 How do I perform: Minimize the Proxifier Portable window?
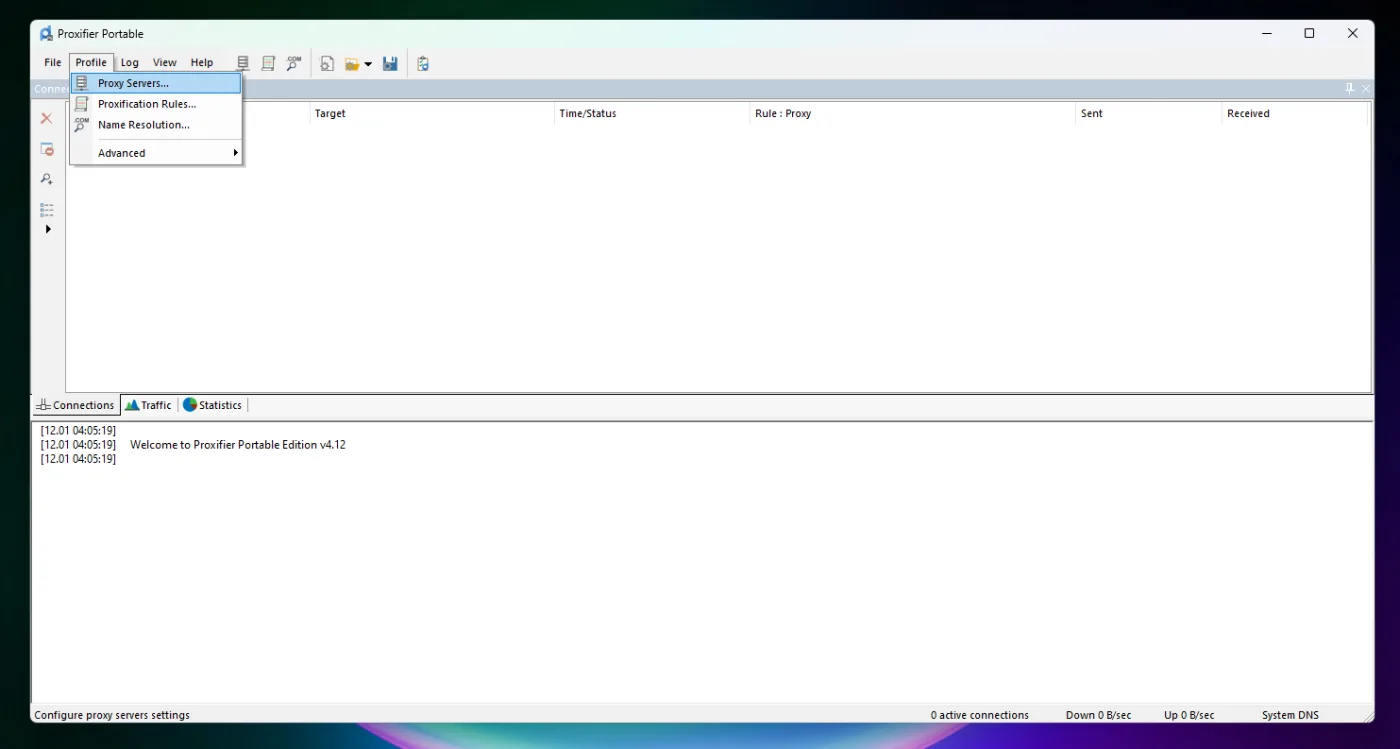tap(1267, 33)
